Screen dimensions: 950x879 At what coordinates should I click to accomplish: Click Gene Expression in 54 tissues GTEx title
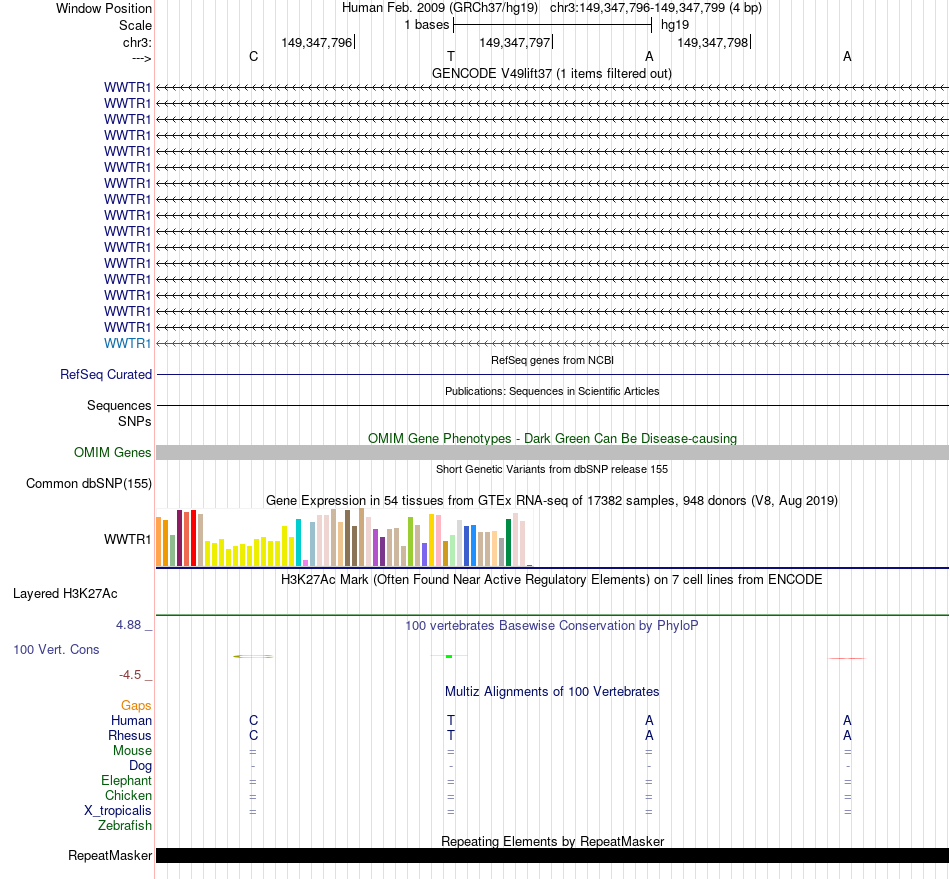click(552, 500)
